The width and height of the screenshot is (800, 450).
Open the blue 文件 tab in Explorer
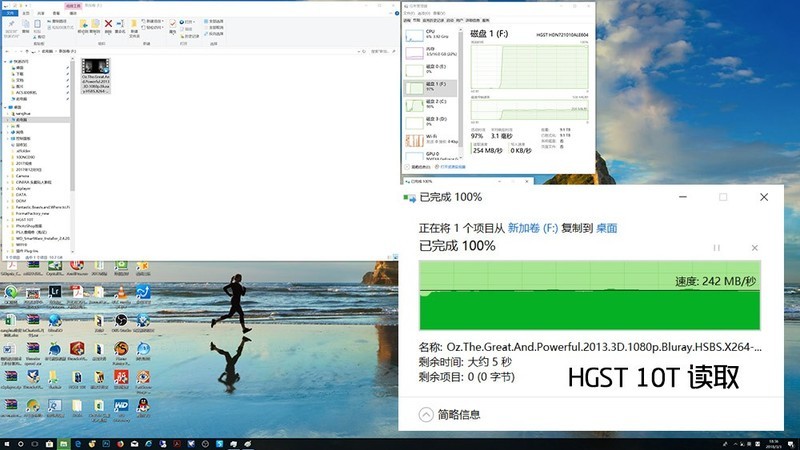[10, 13]
